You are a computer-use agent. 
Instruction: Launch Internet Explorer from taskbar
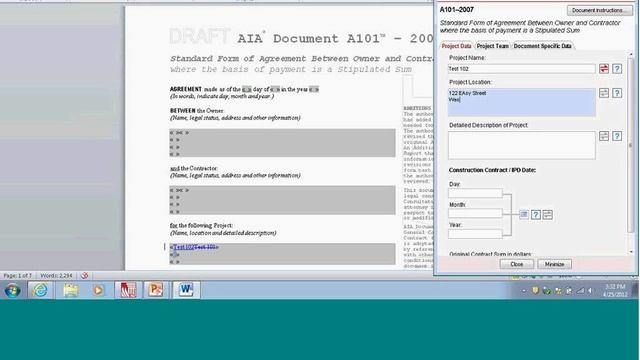[40, 290]
